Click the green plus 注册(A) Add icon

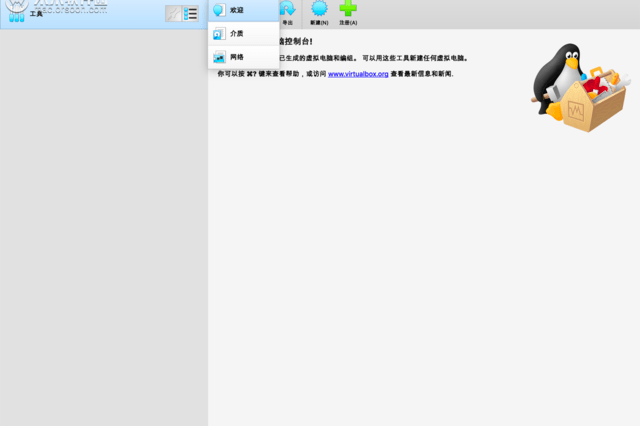pos(348,13)
